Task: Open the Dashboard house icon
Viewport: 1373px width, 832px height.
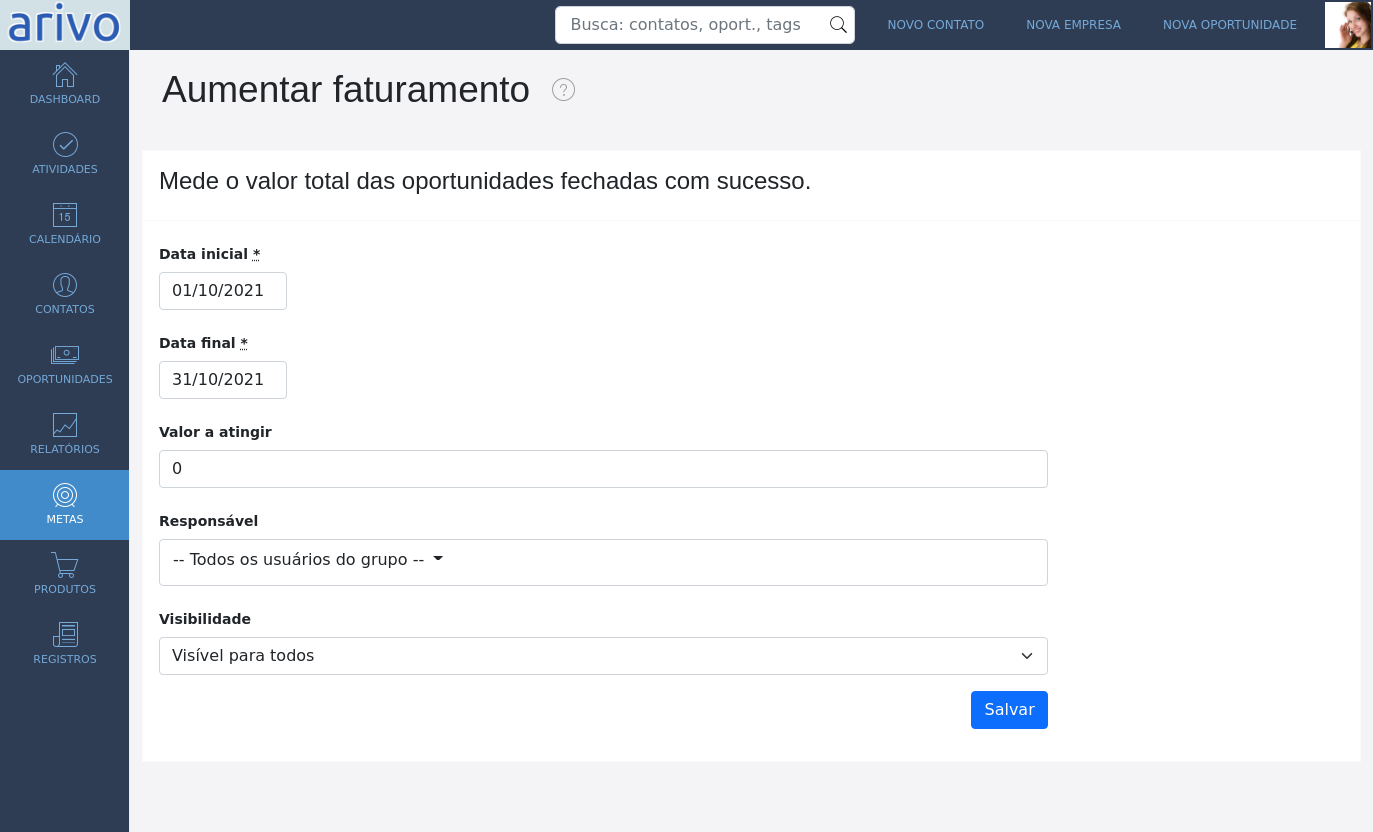Action: coord(65,75)
